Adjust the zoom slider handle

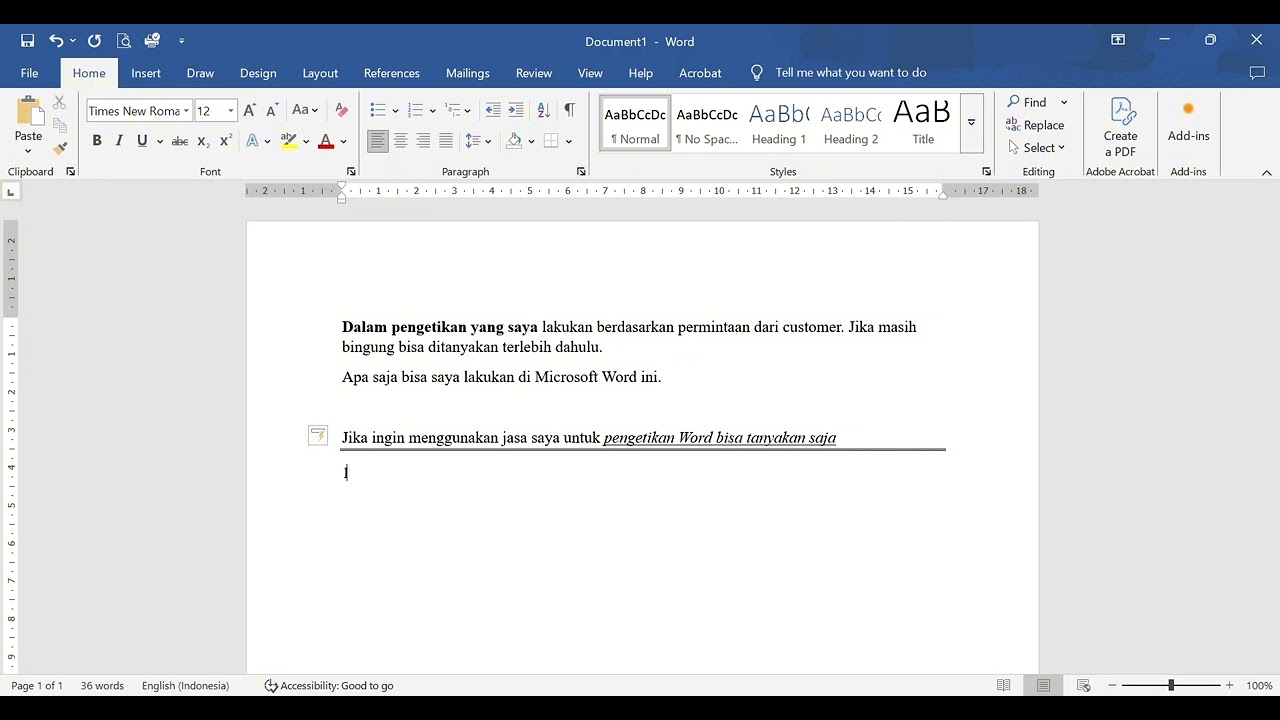click(1171, 686)
